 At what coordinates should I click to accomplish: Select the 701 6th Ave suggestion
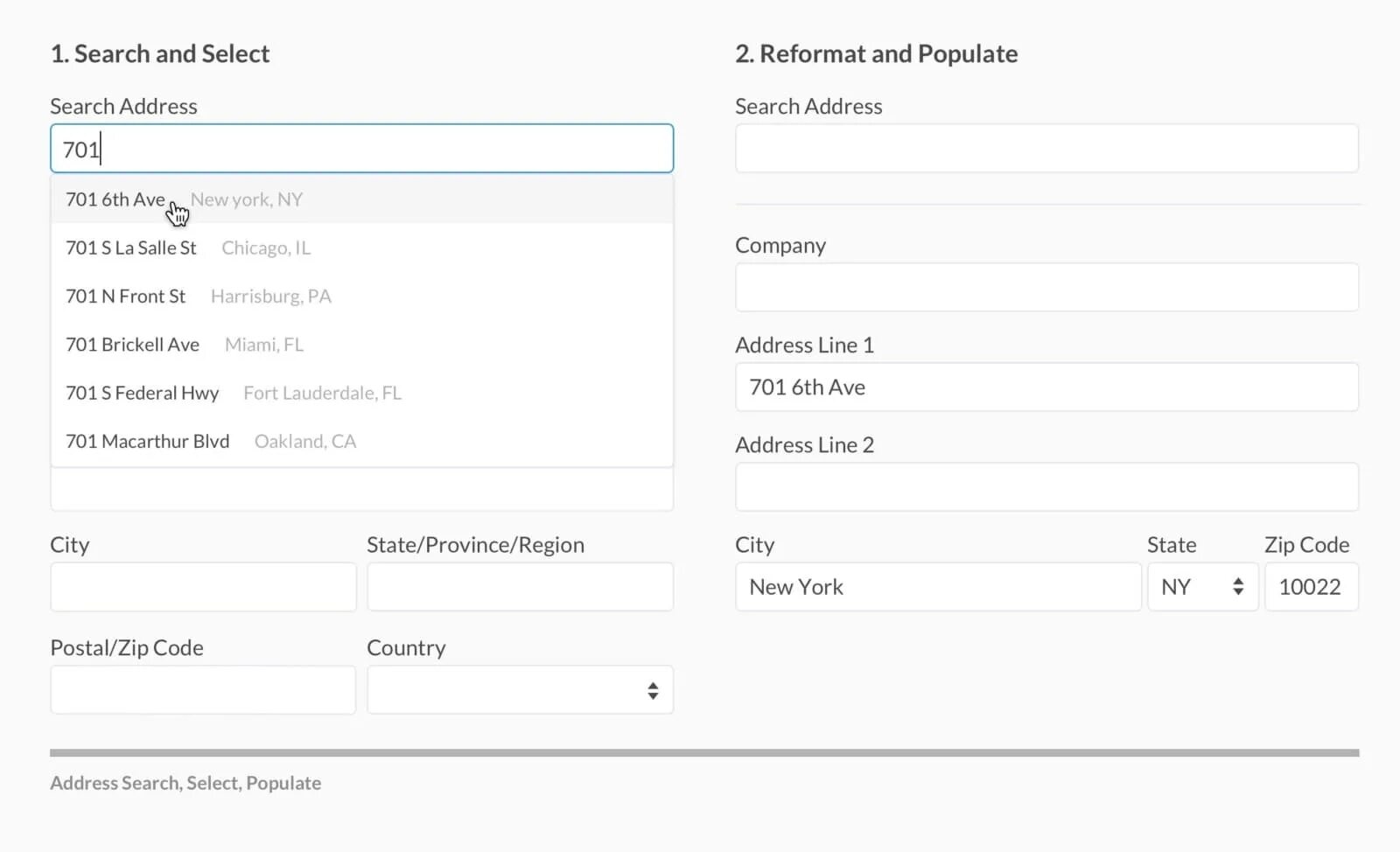pyautogui.click(x=184, y=199)
